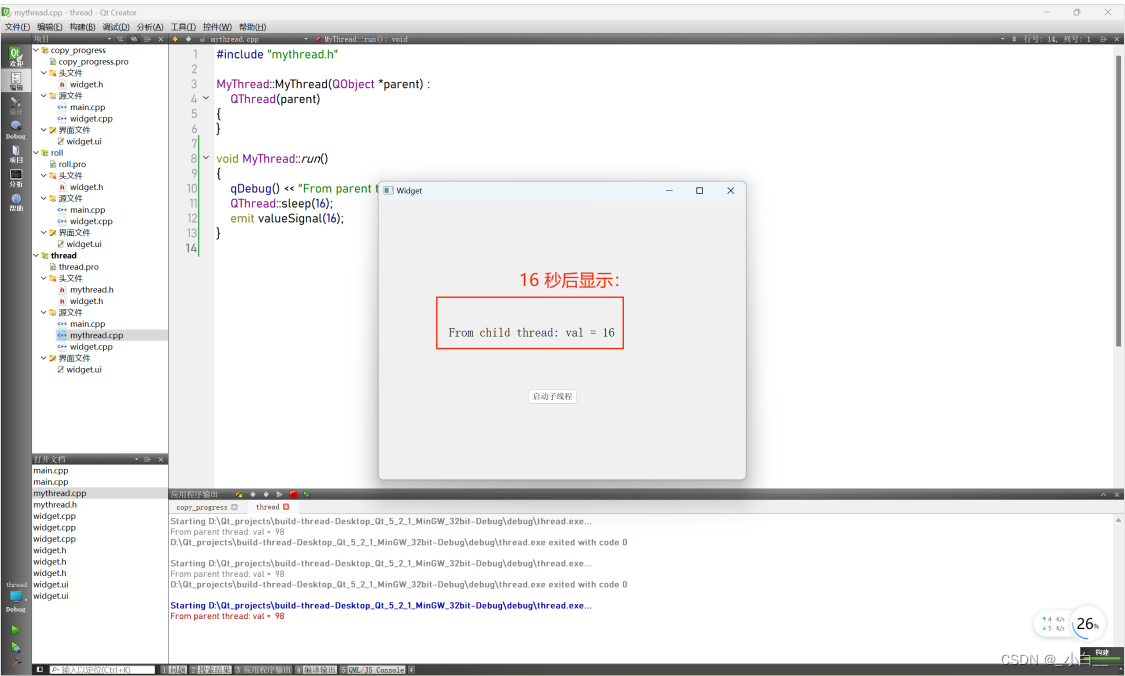This screenshot has width=1125, height=676.
Task: Open the Search Results pane
Action: 210,670
